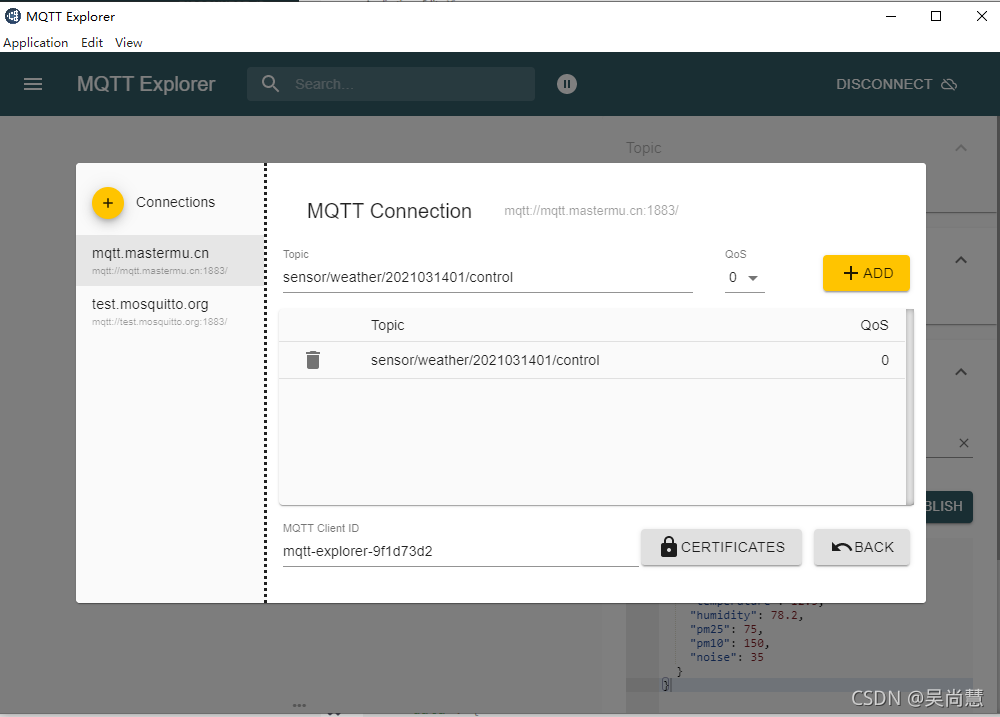Collapse the Topic panel chevron
The height and width of the screenshot is (717, 1000).
961,148
